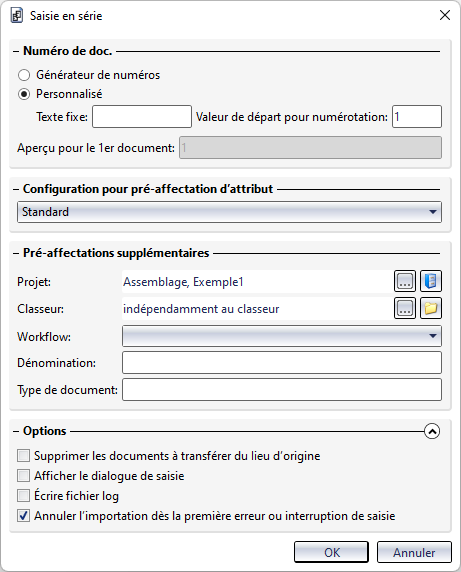Click into the Texte fixe field
The width and height of the screenshot is (461, 572).
(142, 117)
